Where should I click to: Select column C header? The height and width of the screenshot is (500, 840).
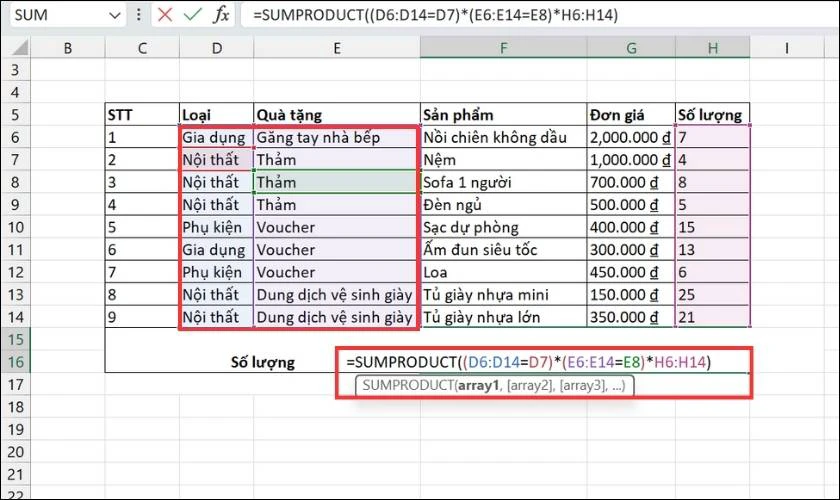coord(142,48)
